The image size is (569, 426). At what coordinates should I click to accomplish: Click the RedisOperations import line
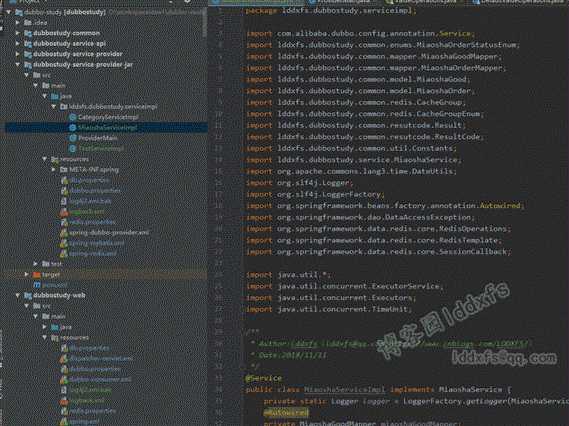(379, 229)
